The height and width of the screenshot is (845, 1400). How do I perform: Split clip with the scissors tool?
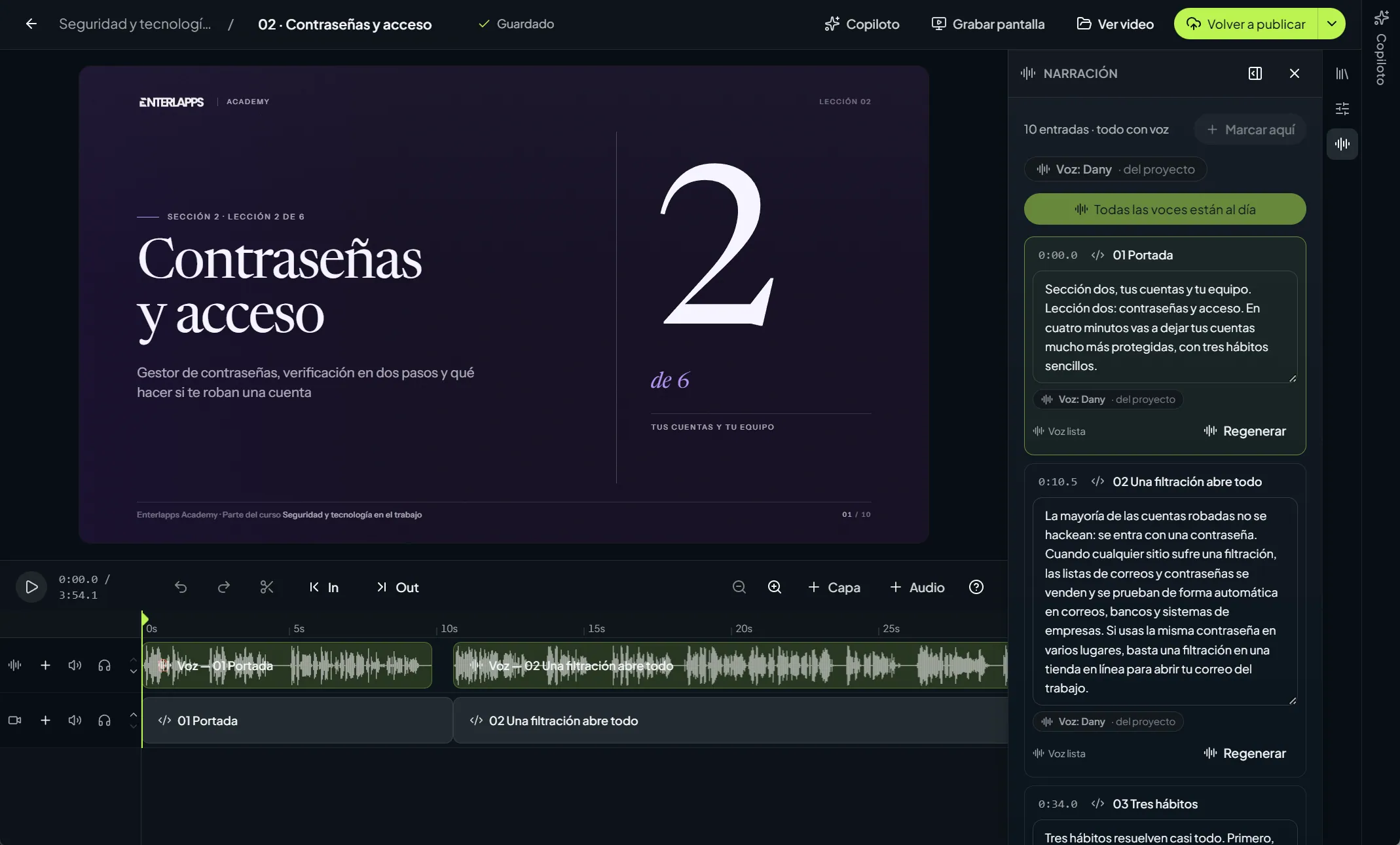[x=267, y=588]
